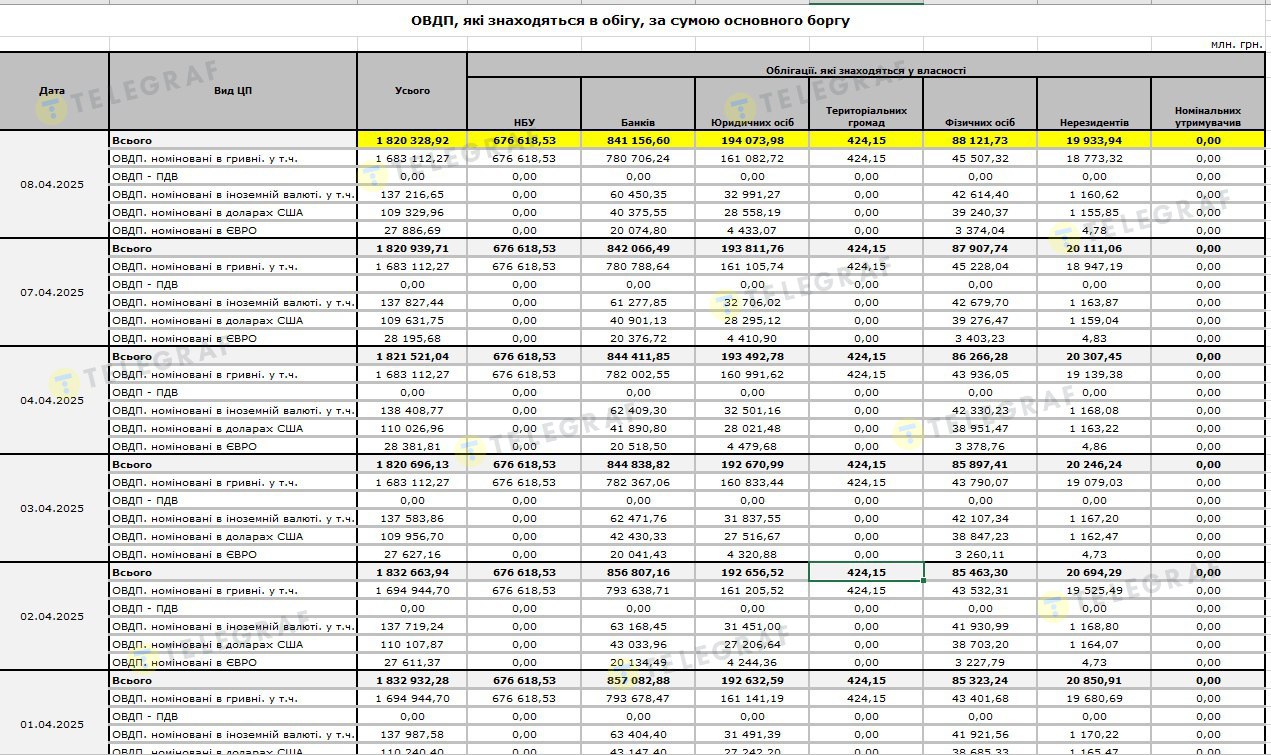1271x755 pixels.
Task: Click the date cell 03.04.2025
Action: click(x=54, y=509)
